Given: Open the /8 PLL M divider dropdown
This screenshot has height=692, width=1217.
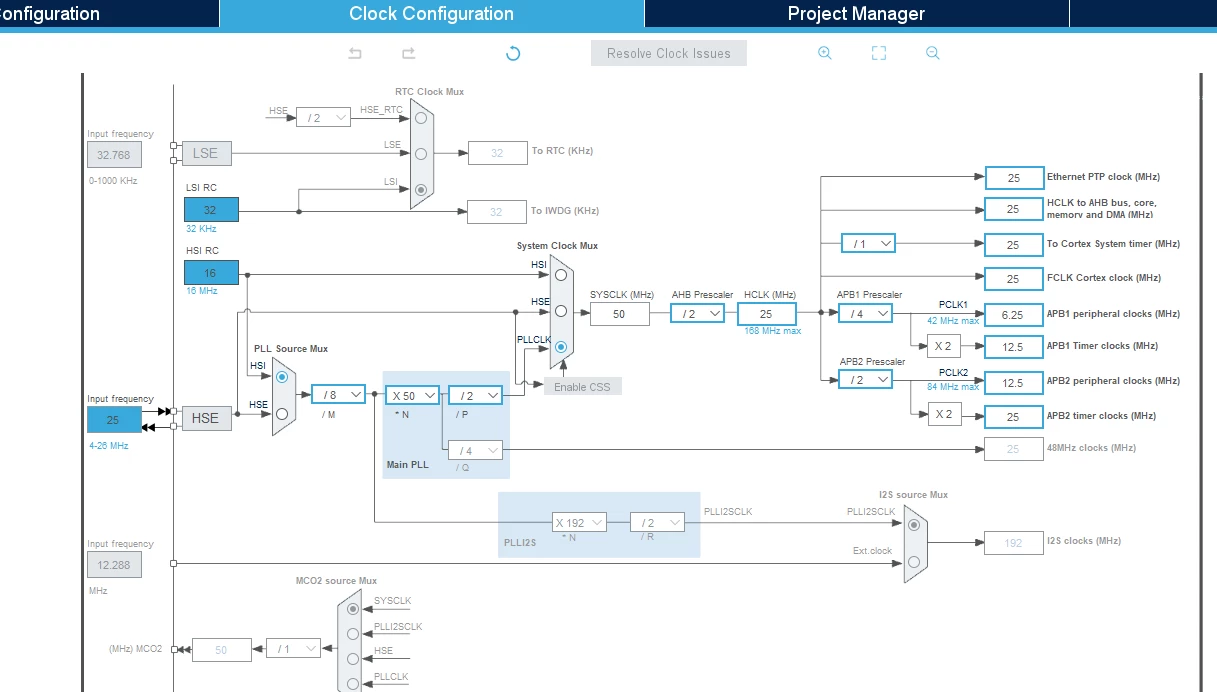Looking at the screenshot, I should (338, 395).
